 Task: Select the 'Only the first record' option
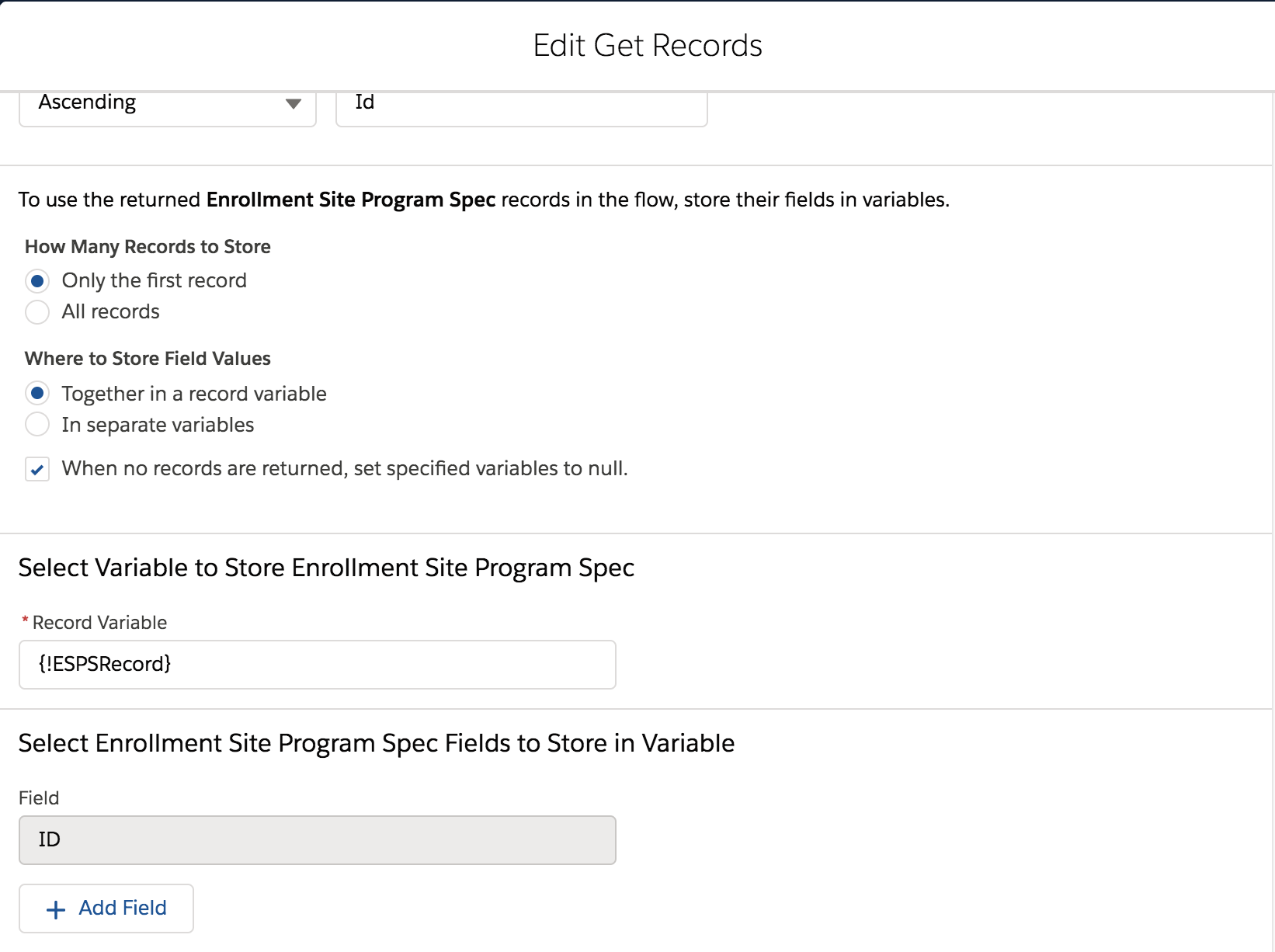[37, 280]
